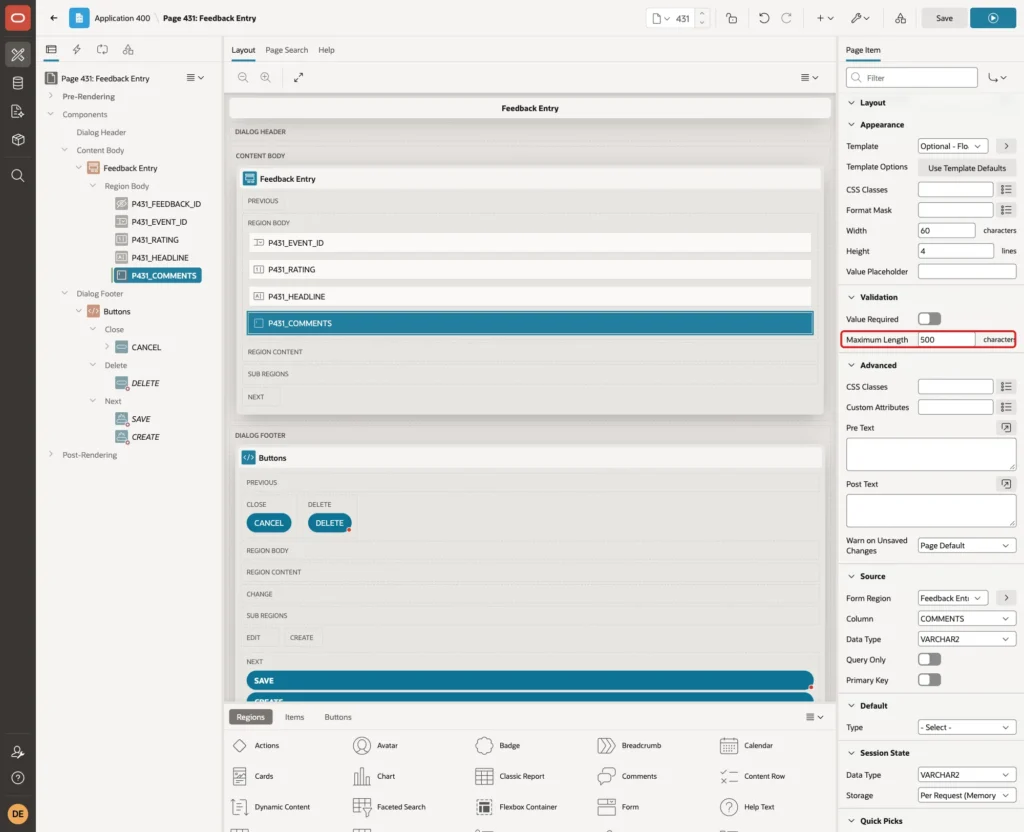
Task: Select P431_HEADLINE item in layout
Action: pos(530,296)
